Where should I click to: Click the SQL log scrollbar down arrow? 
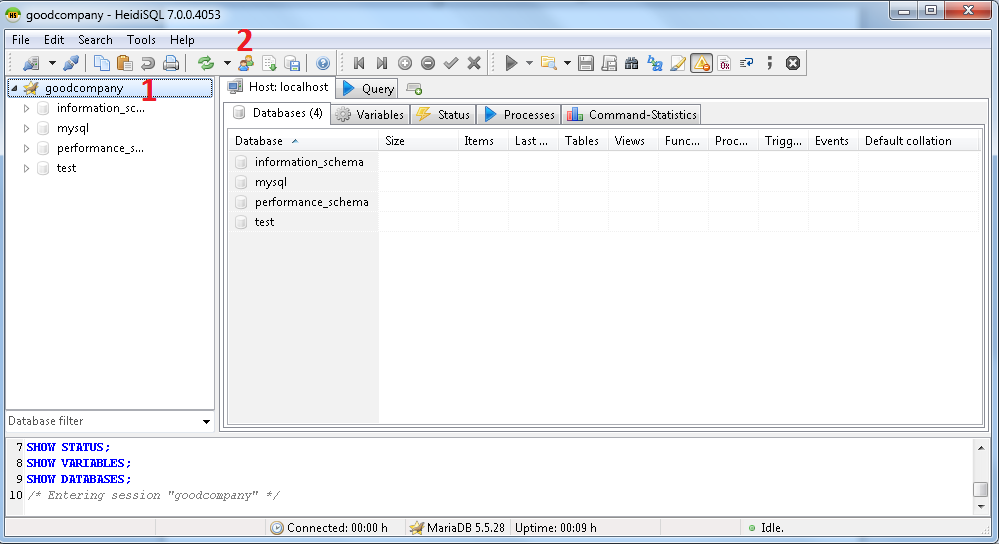point(981,507)
